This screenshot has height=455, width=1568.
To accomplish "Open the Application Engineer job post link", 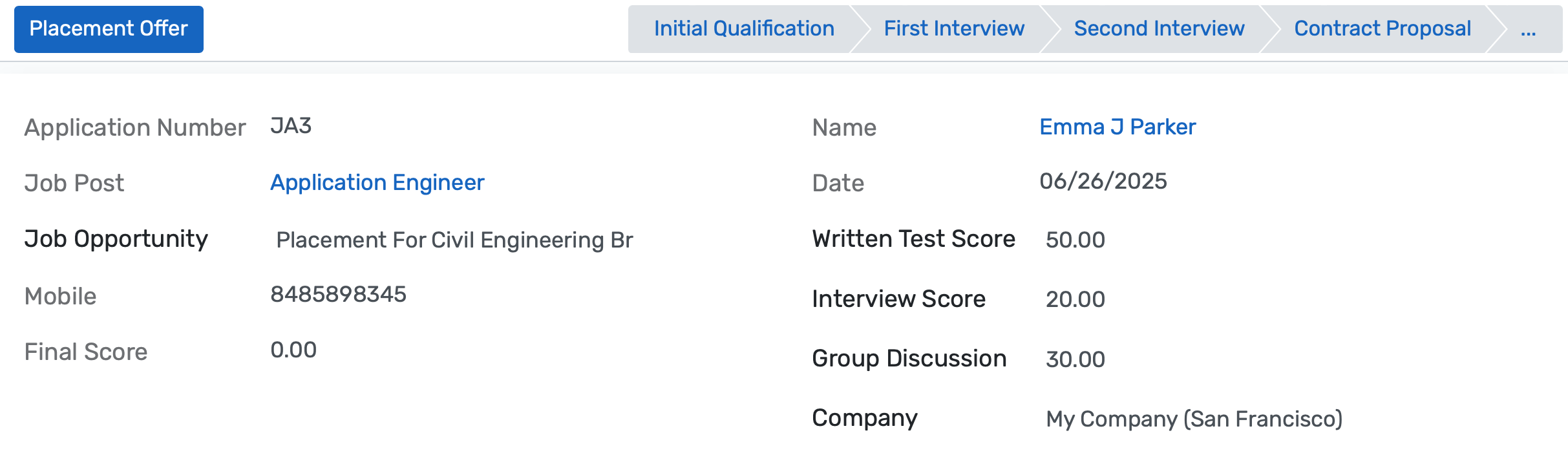I will (377, 183).
